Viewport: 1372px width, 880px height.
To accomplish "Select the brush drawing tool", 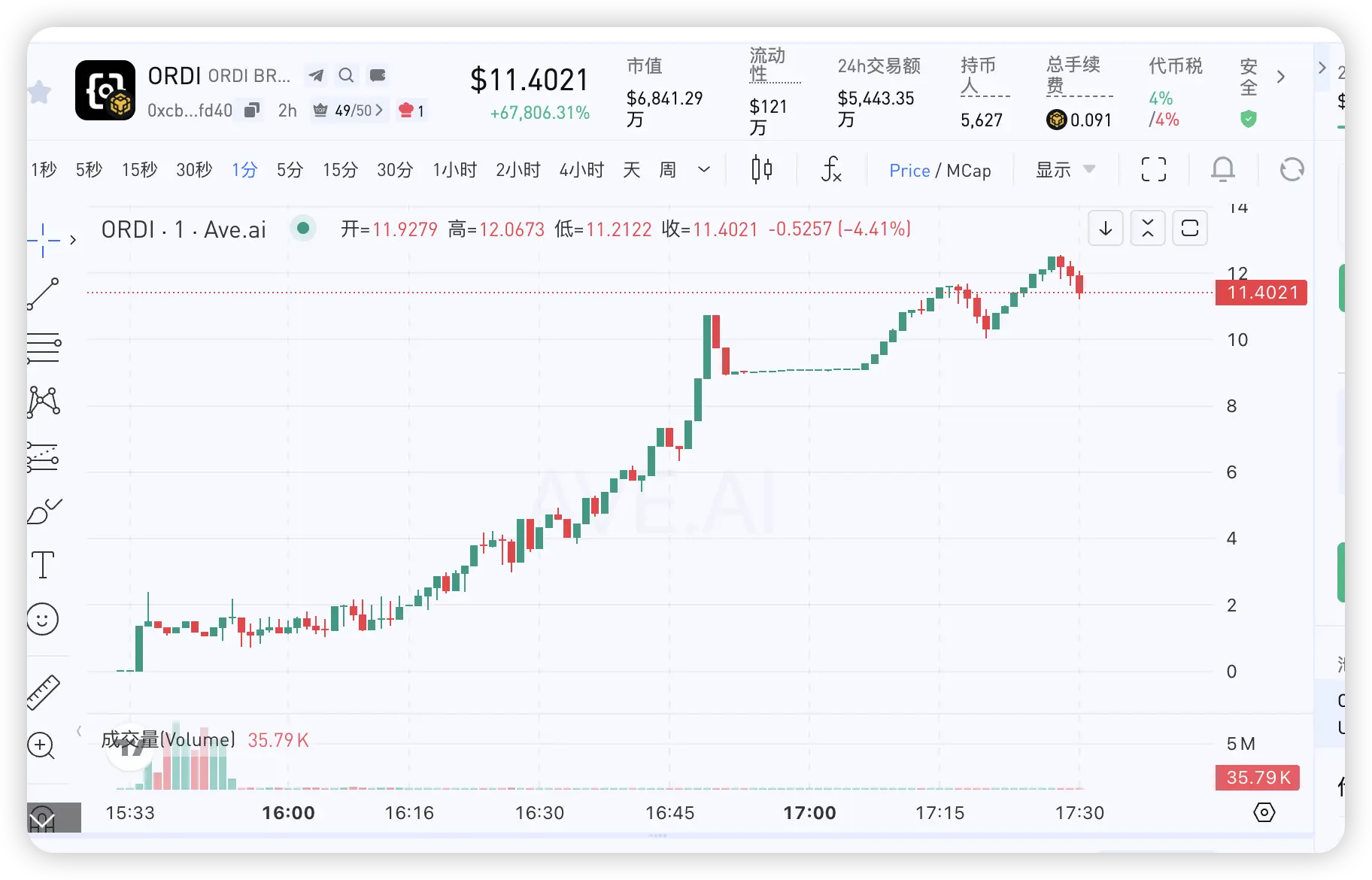I will (44, 511).
